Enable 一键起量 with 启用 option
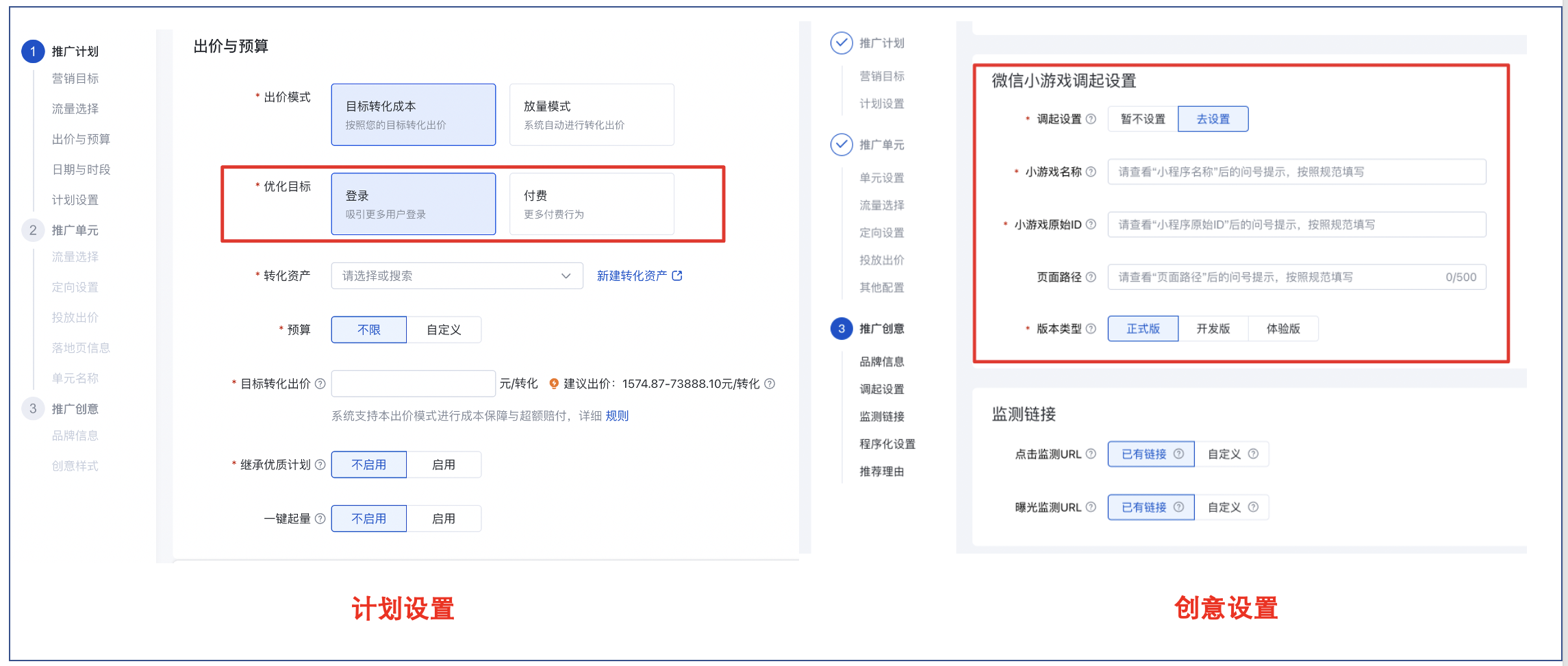The height and width of the screenshot is (666, 1568). (444, 519)
